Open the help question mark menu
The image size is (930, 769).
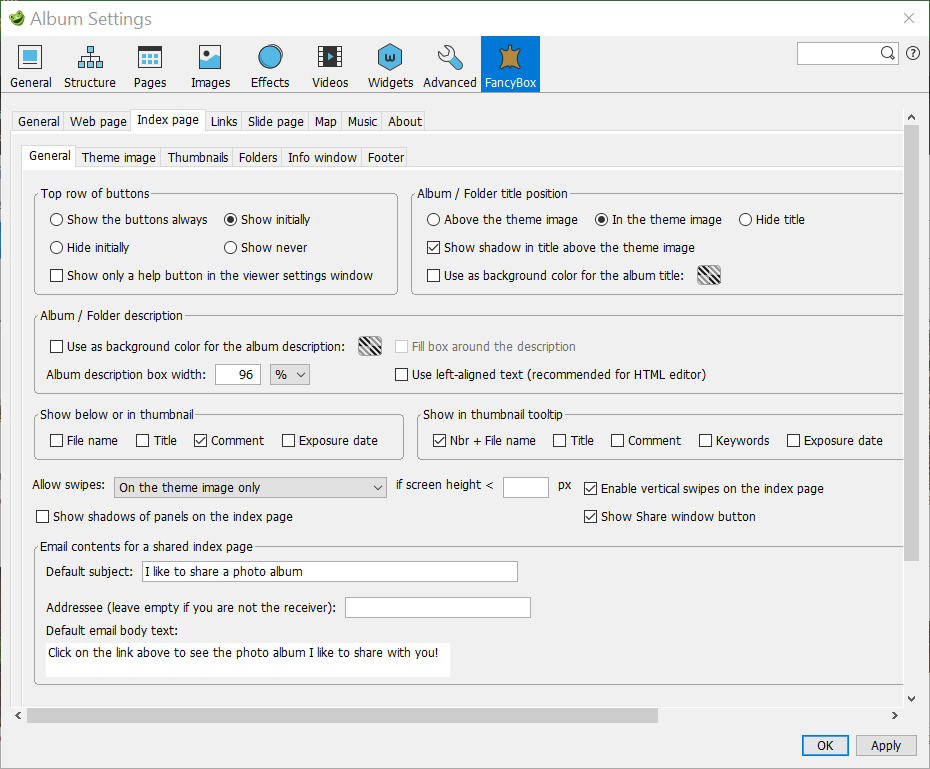(912, 53)
